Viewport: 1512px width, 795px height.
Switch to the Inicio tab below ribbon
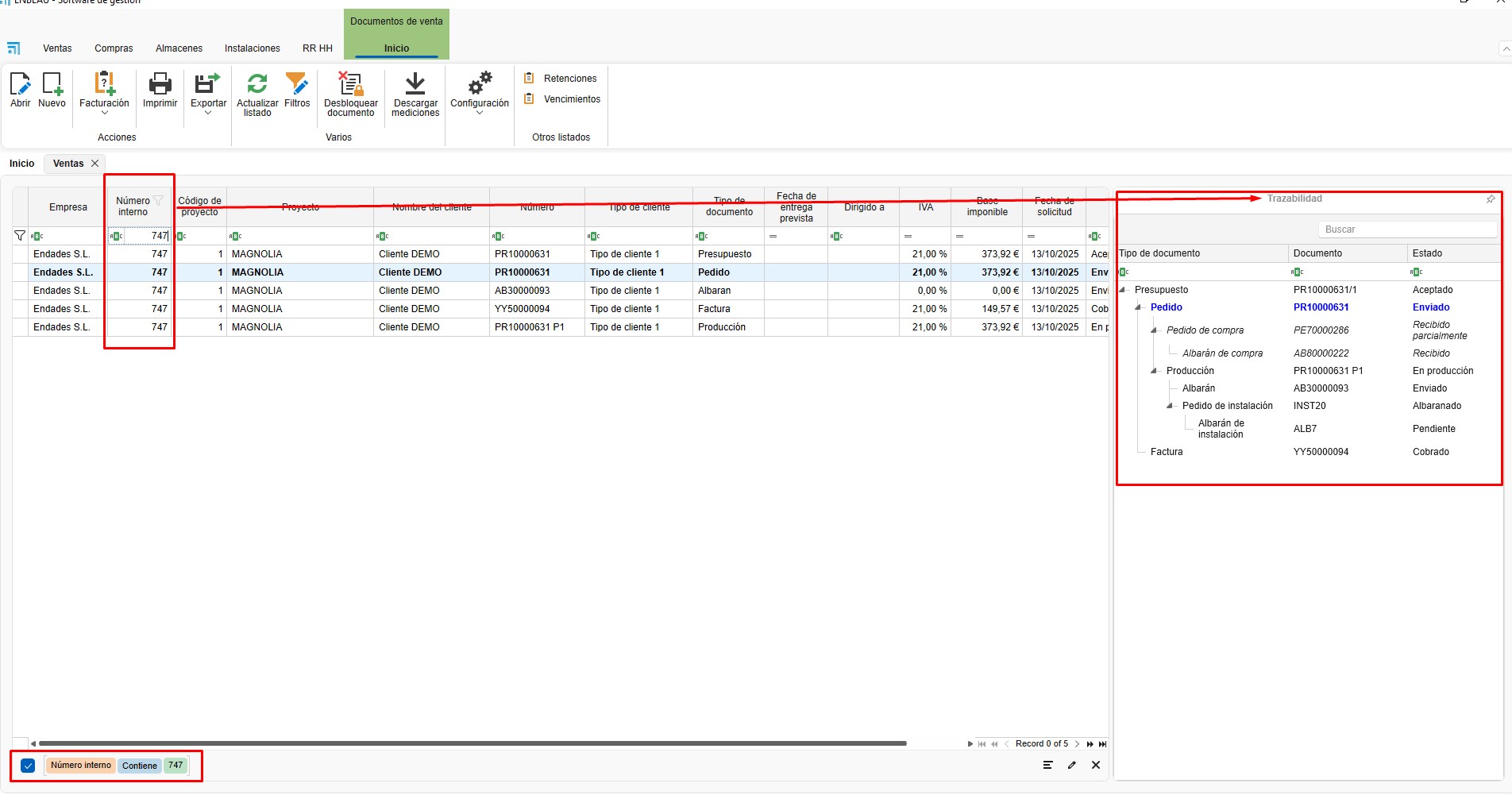click(x=21, y=164)
